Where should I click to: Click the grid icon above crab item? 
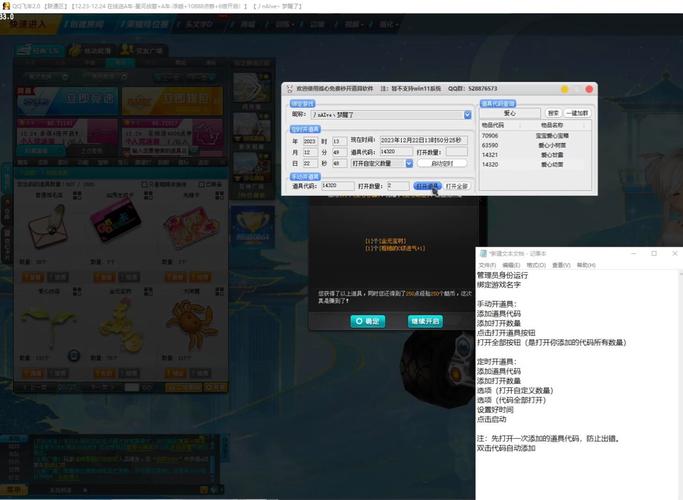click(220, 291)
